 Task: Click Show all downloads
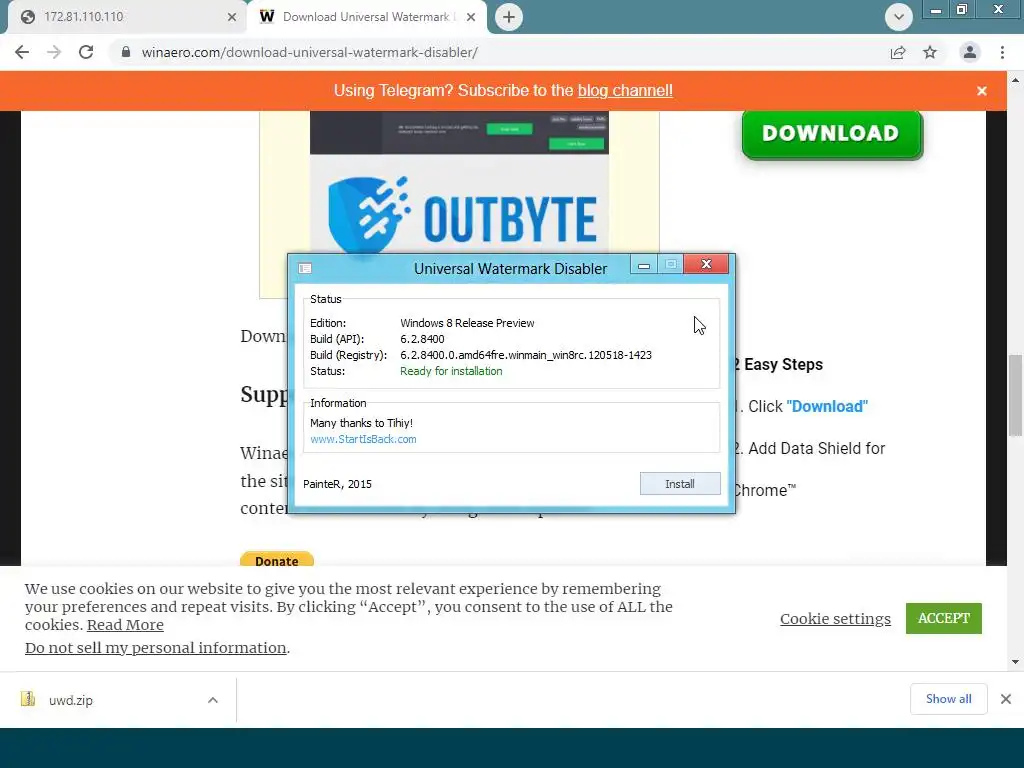pos(948,699)
